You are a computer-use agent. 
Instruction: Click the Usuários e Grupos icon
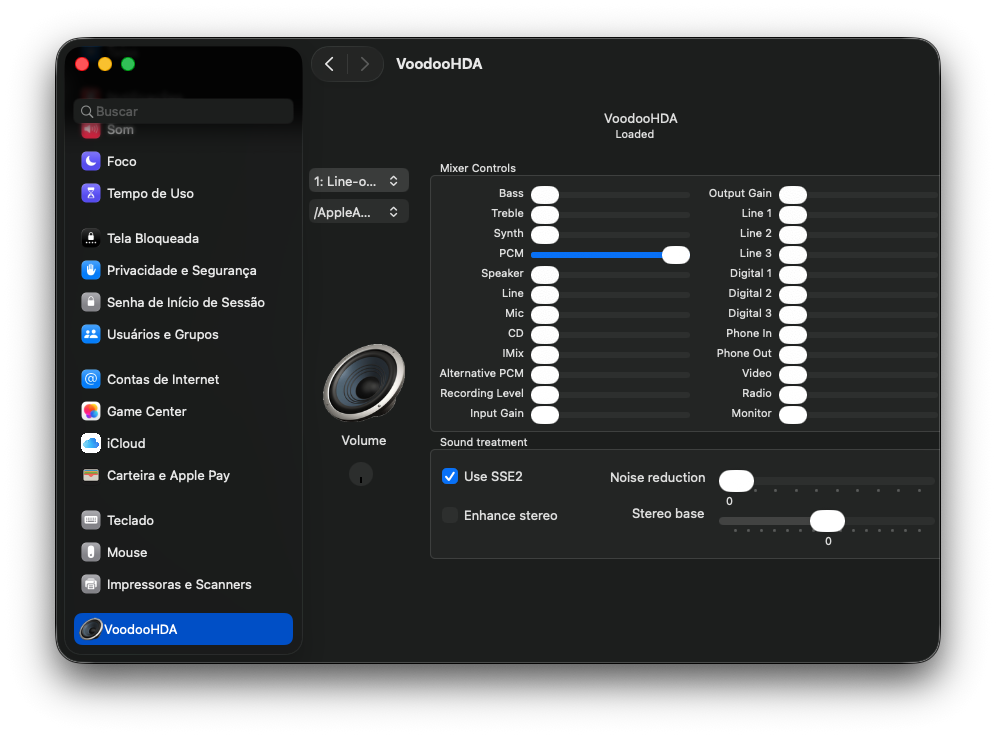click(x=91, y=334)
